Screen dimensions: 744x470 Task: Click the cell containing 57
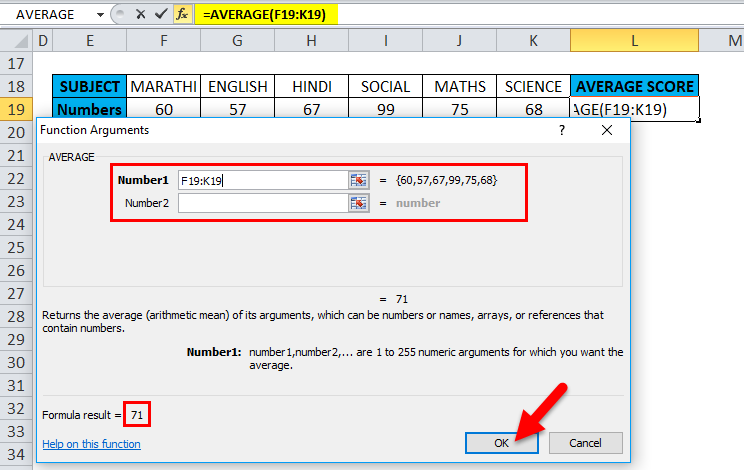pyautogui.click(x=238, y=109)
